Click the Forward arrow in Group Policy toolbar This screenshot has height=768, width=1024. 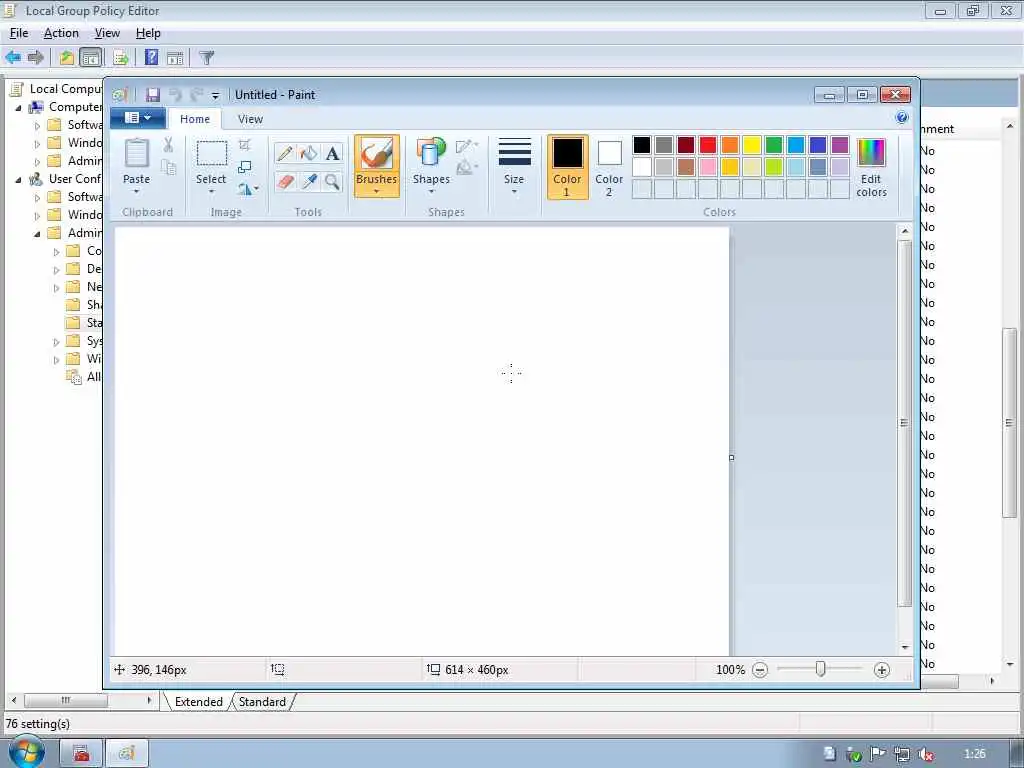coord(35,57)
